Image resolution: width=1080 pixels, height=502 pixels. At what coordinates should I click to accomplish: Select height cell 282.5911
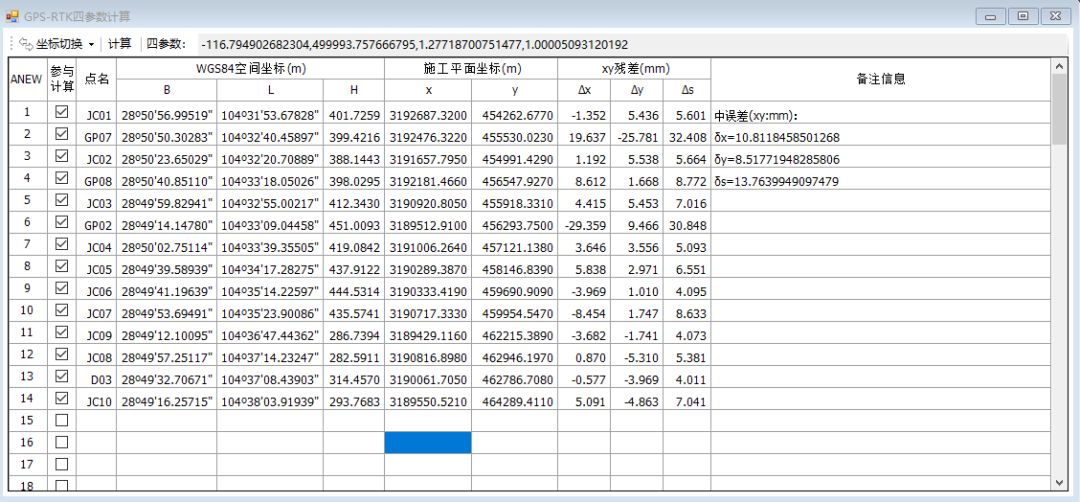tap(353, 357)
